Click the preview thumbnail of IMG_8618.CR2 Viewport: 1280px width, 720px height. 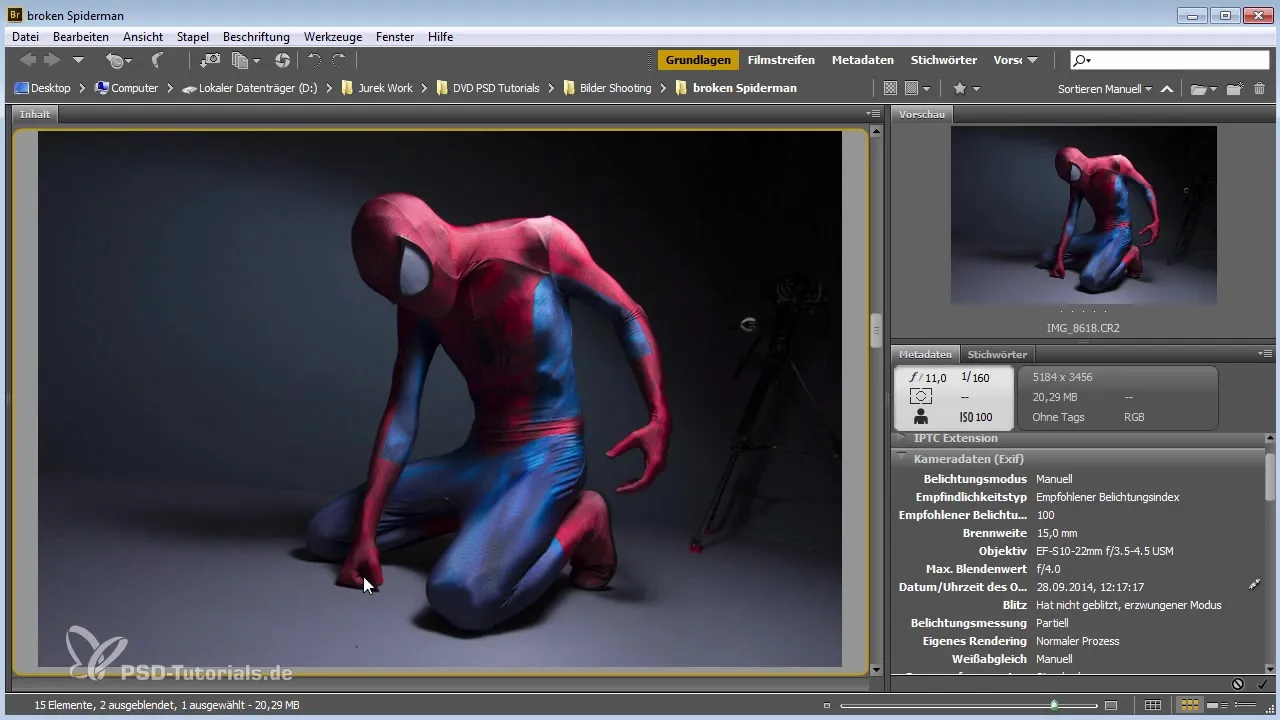1083,215
